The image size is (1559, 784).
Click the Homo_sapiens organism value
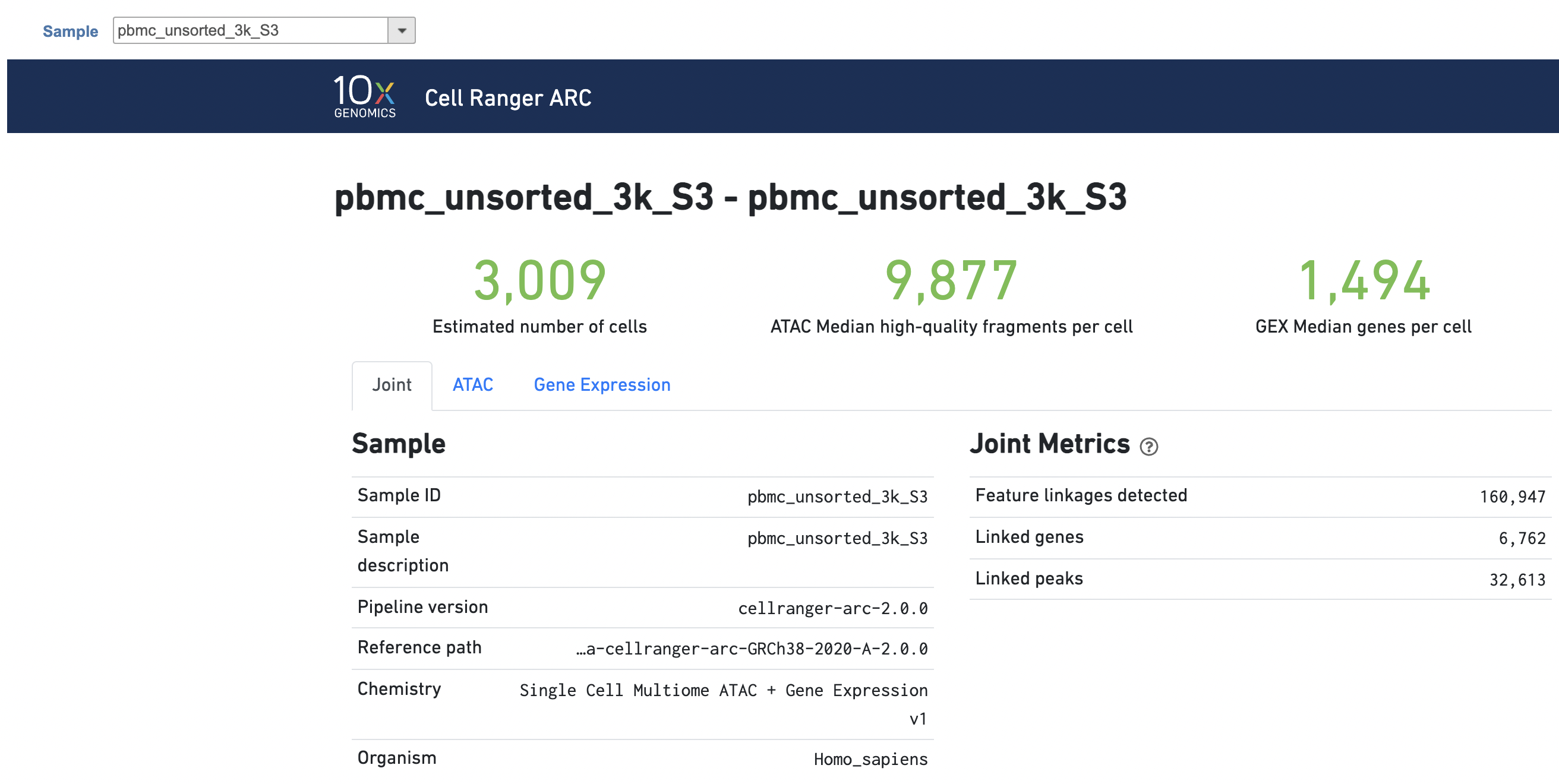pos(870,759)
